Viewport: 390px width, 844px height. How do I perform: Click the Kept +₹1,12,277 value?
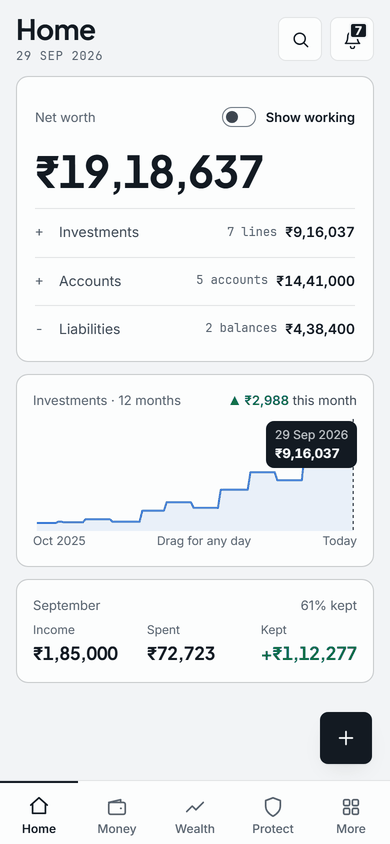pos(309,654)
